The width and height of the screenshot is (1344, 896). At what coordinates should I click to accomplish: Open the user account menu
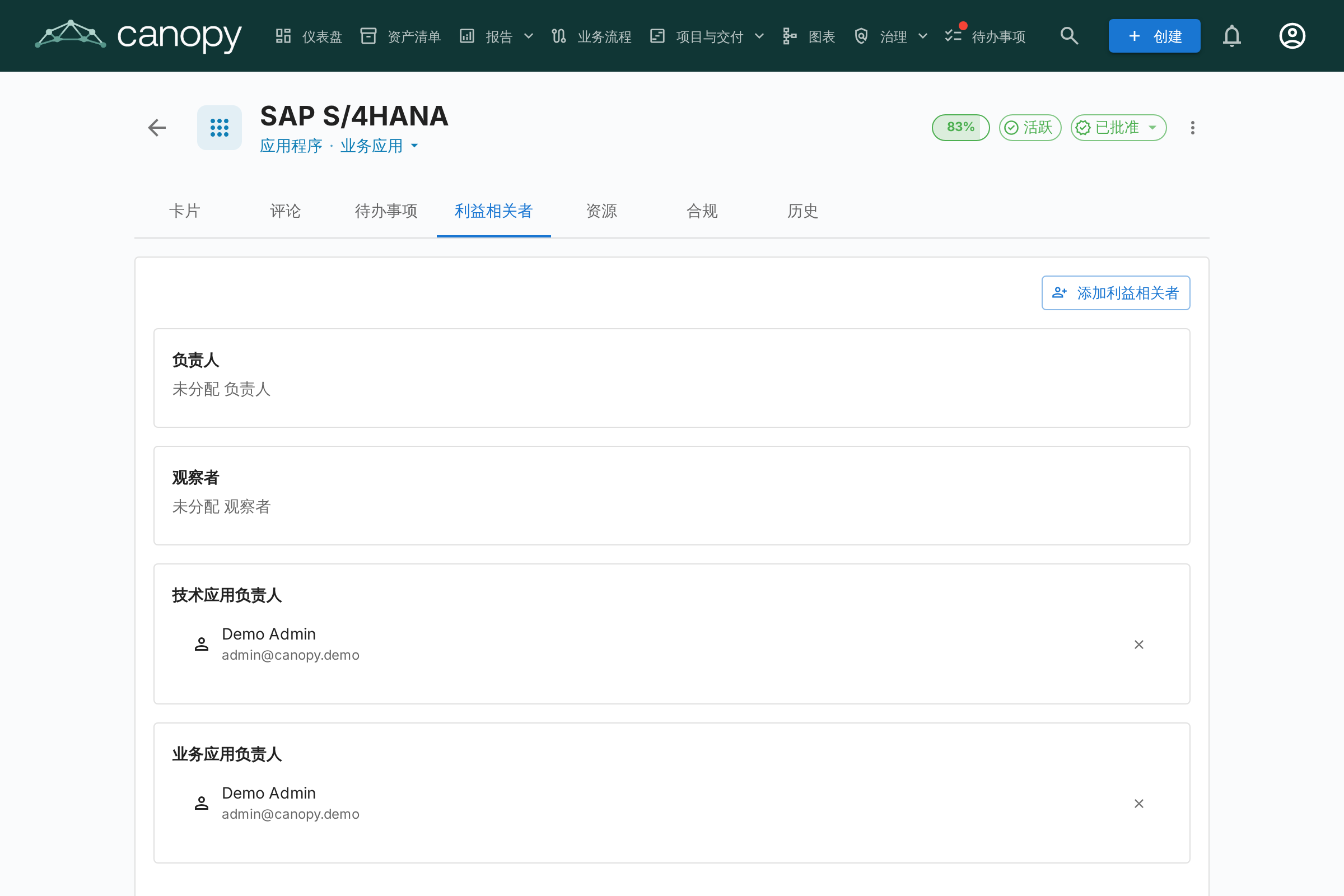[1292, 36]
